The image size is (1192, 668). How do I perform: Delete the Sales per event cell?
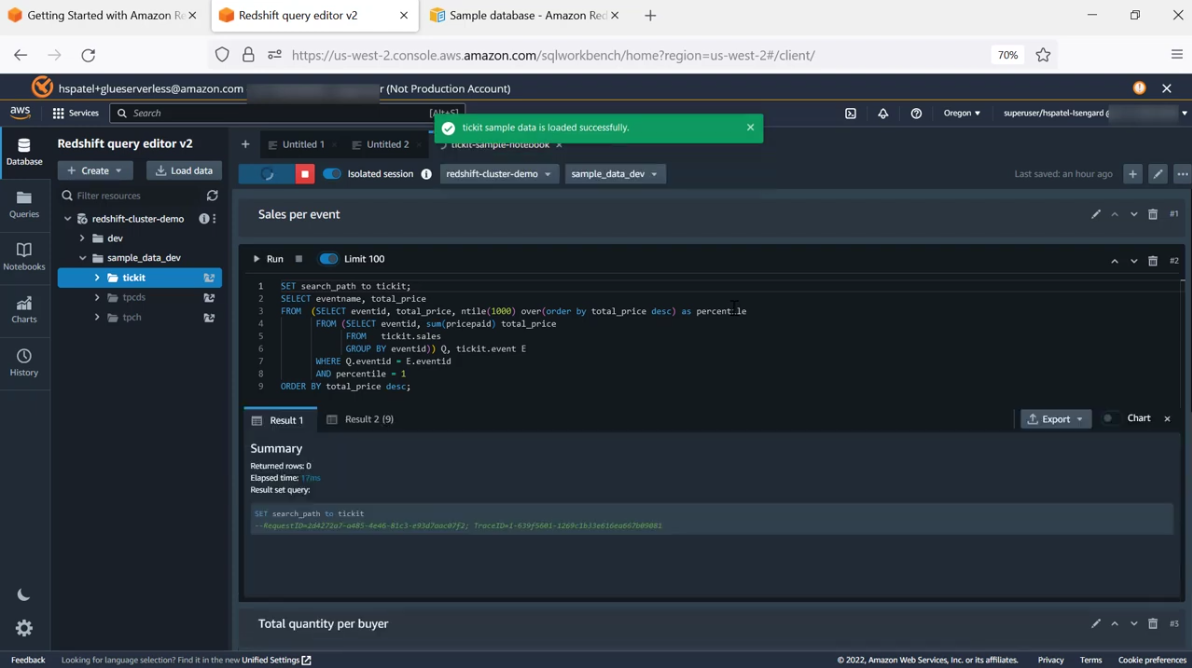click(1152, 214)
